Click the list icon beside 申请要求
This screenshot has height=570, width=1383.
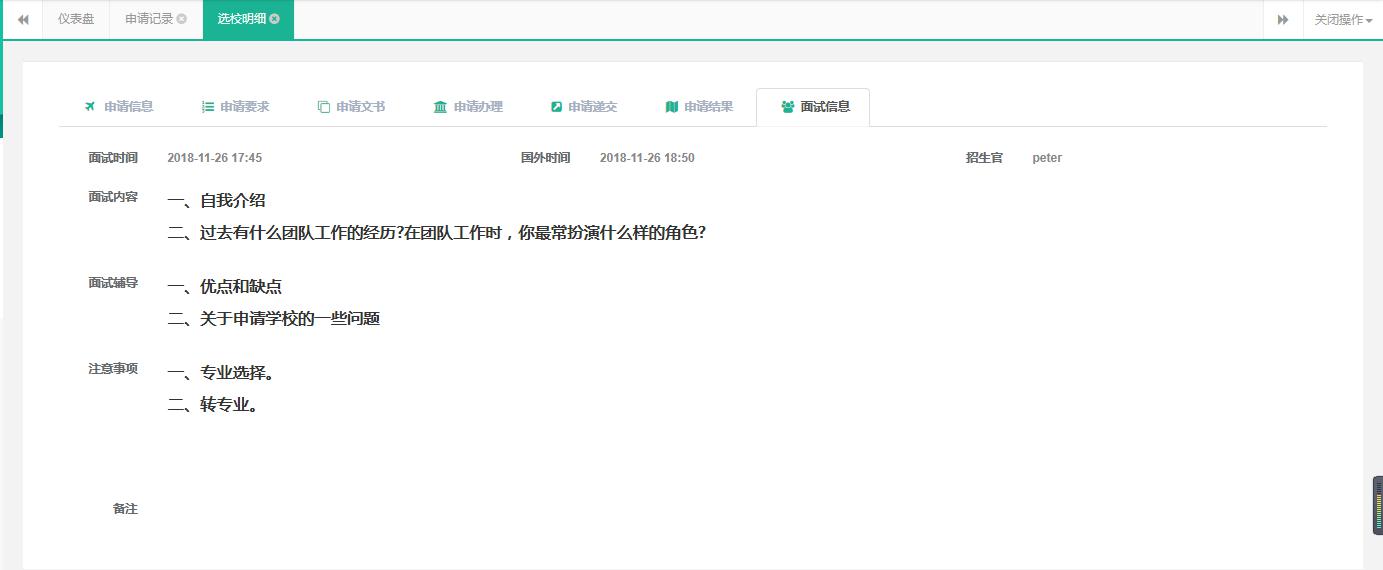[208, 107]
